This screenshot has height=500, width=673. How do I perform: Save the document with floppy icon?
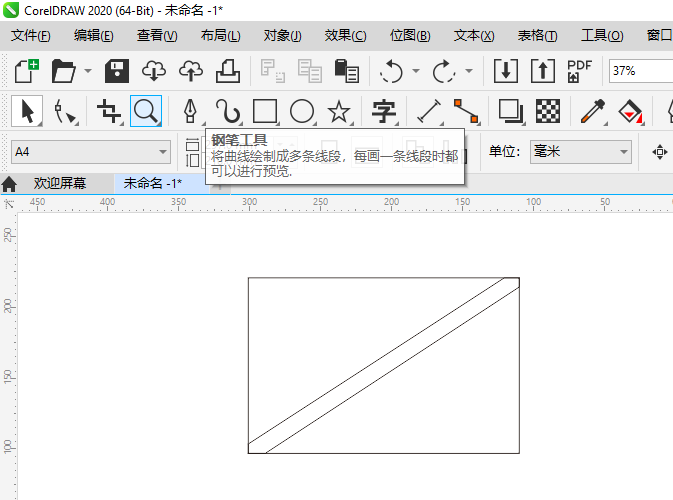pyautogui.click(x=117, y=71)
